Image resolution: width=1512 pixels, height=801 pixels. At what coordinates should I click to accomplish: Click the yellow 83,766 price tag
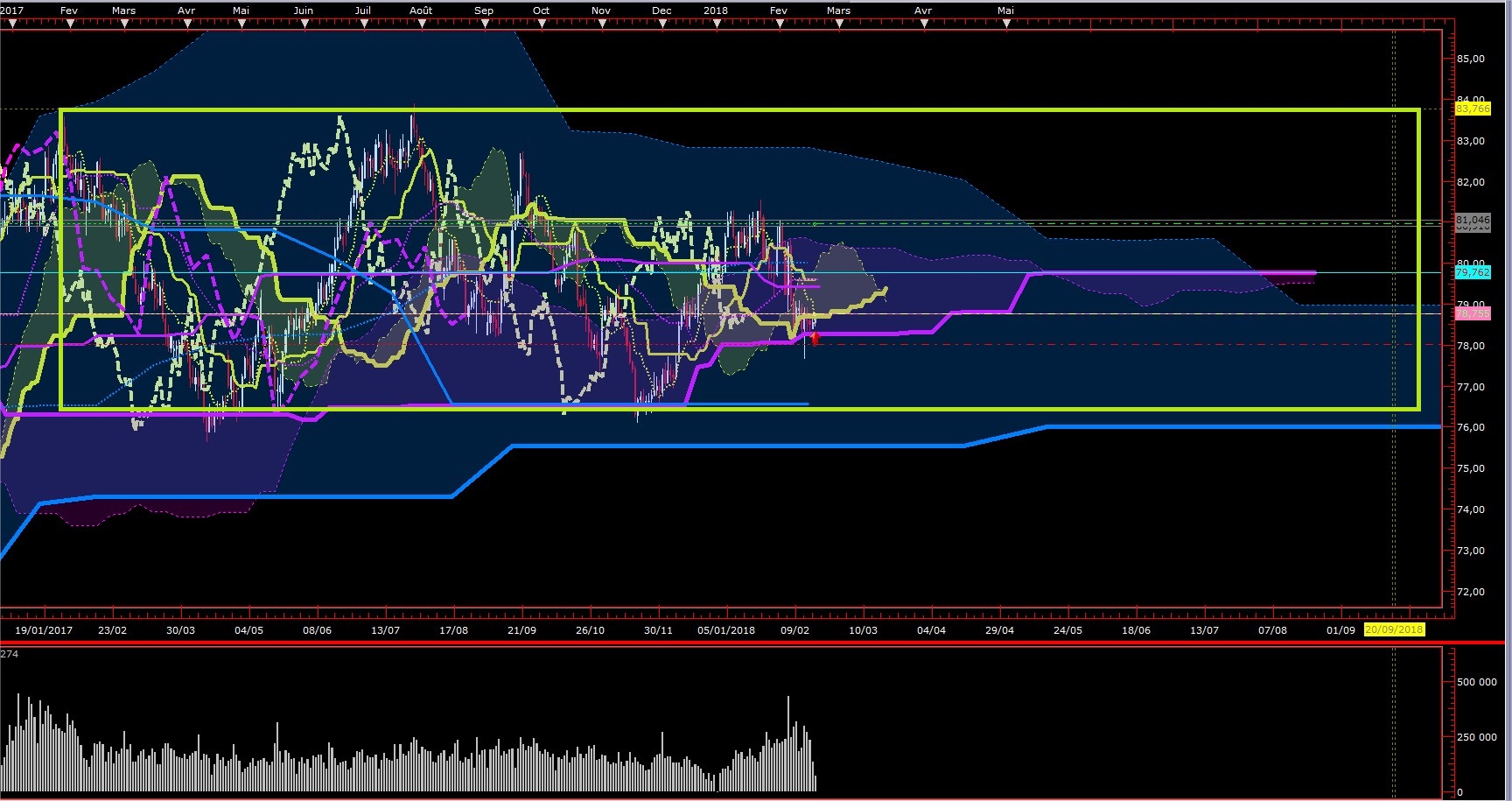pos(1473,109)
